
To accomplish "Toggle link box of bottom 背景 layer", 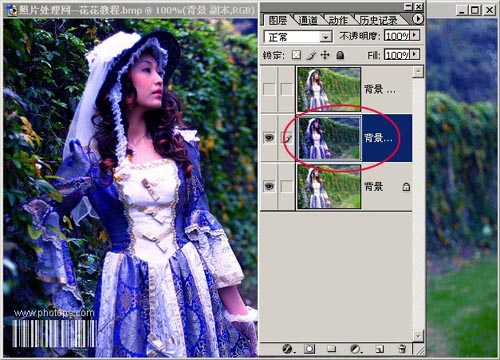I will point(287,186).
